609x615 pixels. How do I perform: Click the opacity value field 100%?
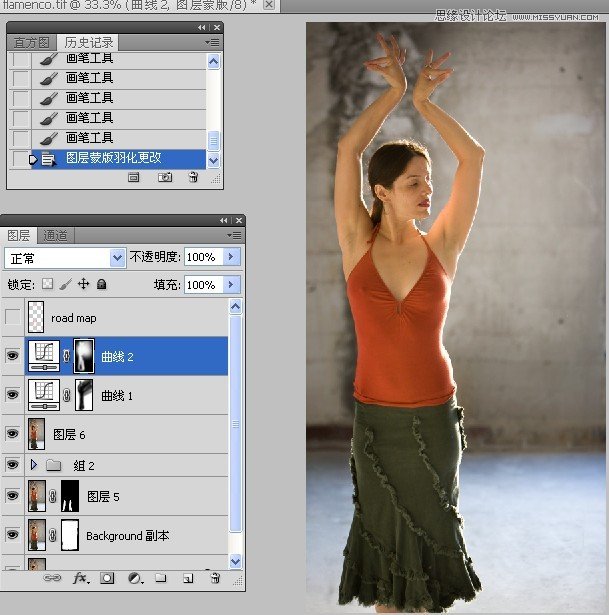[204, 257]
